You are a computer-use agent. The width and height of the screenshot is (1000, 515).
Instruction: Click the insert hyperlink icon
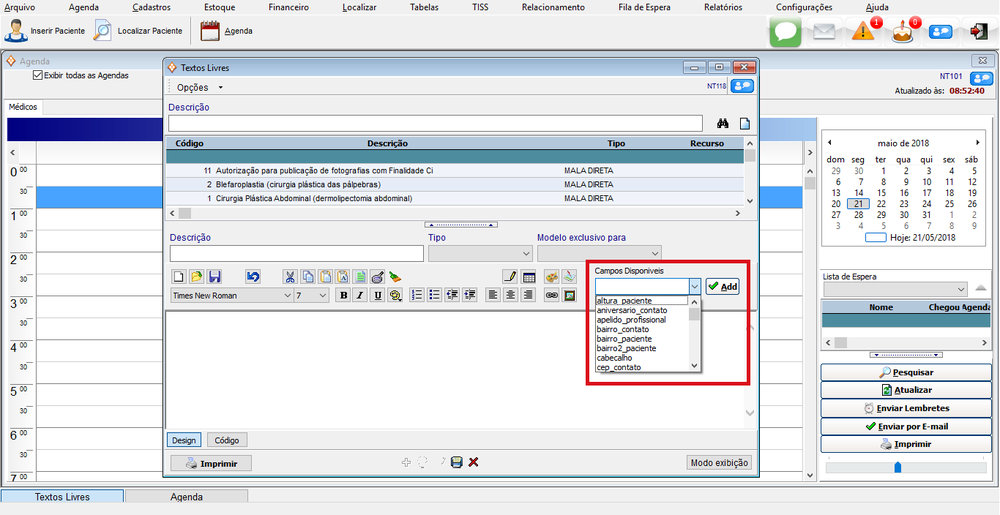551,295
